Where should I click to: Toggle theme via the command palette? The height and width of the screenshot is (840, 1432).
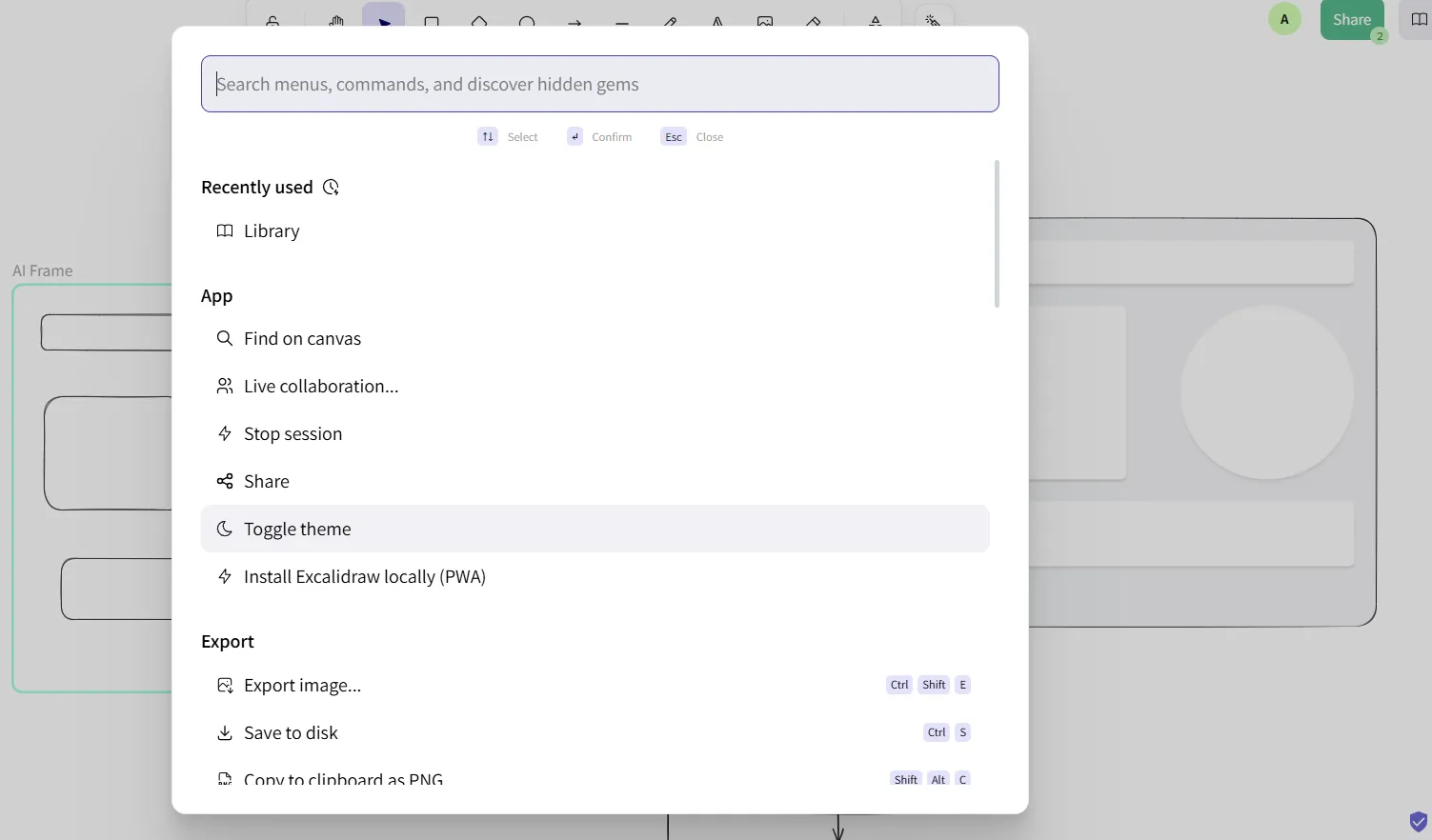click(x=297, y=530)
